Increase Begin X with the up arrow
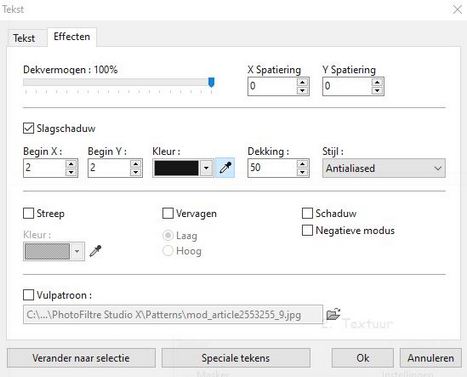The height and width of the screenshot is (377, 467). (x=71, y=163)
